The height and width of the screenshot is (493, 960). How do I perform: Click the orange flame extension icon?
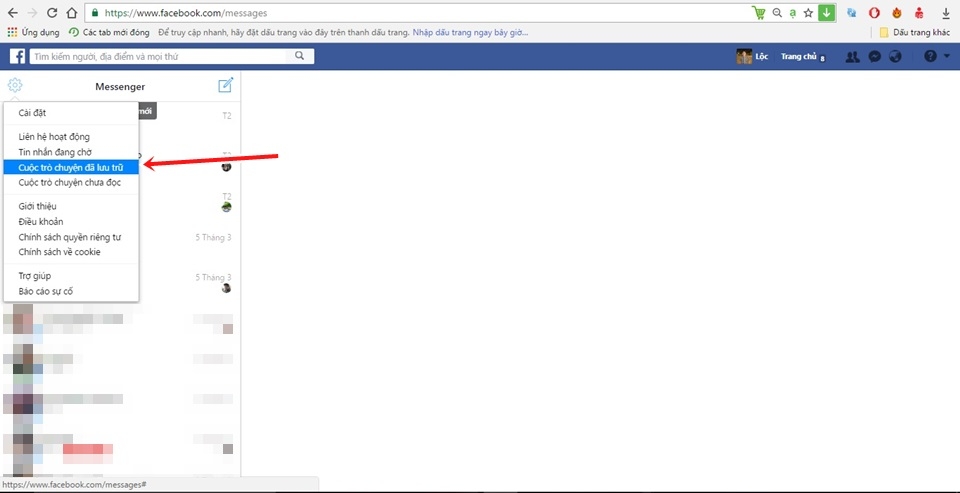click(x=897, y=13)
